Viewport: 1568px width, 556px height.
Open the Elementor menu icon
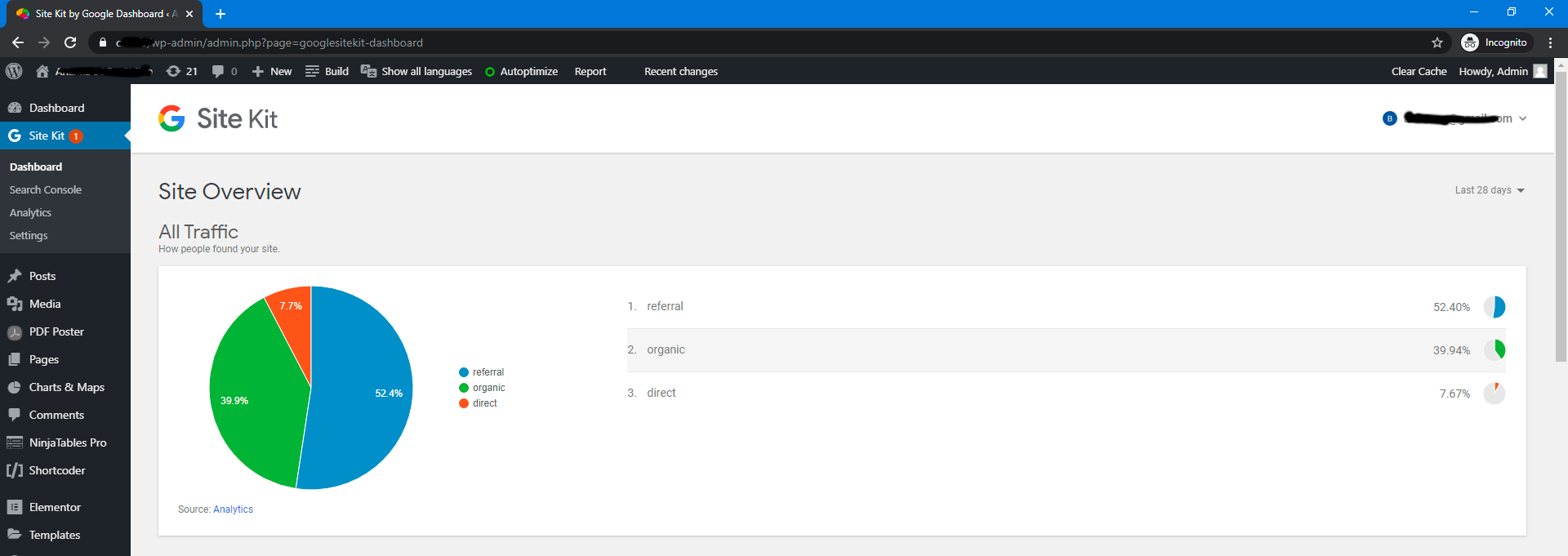pos(15,507)
